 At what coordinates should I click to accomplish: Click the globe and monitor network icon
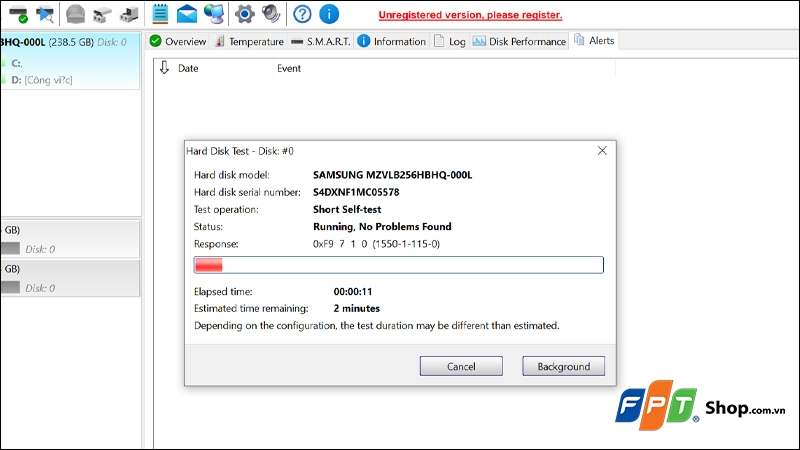214,14
